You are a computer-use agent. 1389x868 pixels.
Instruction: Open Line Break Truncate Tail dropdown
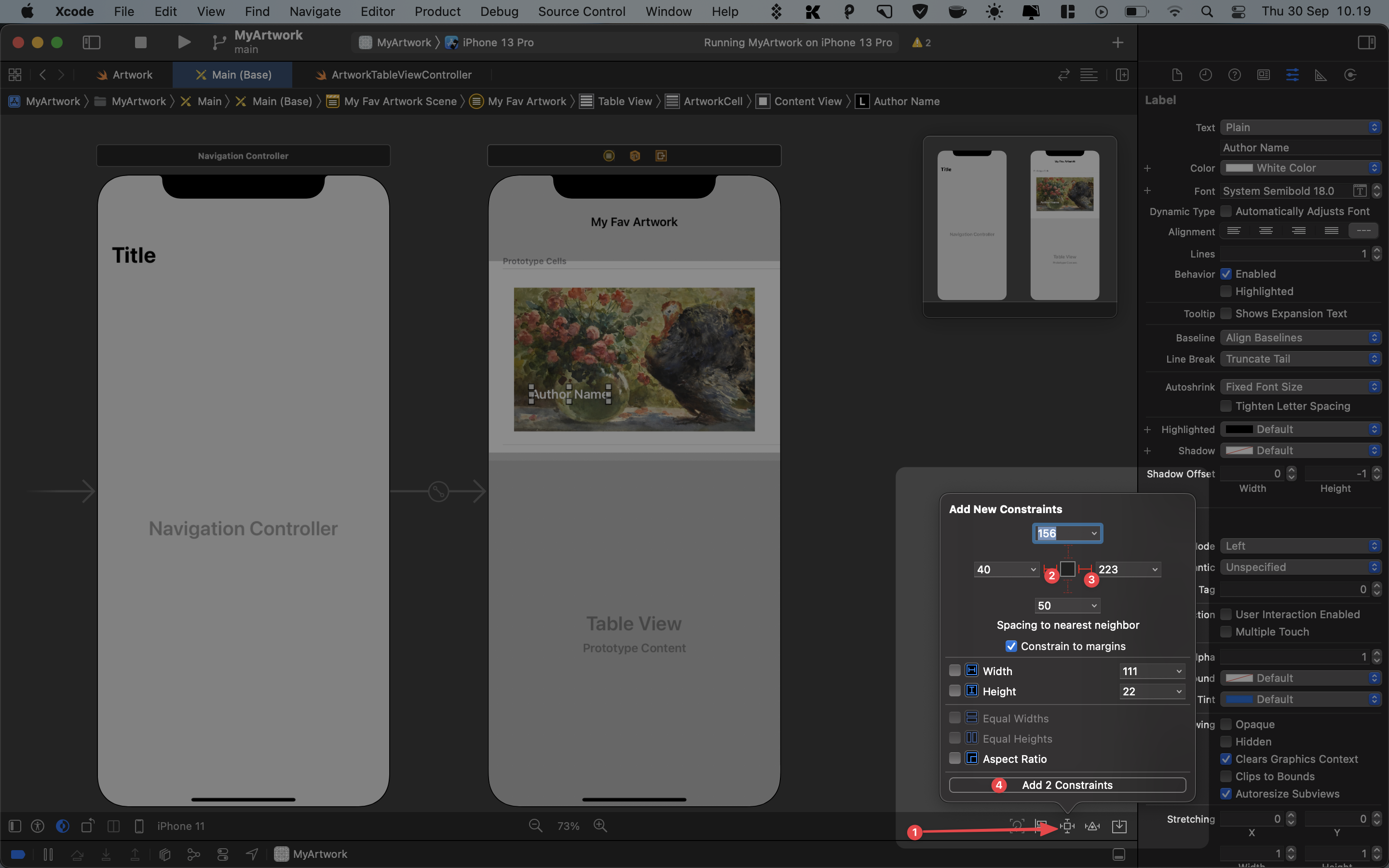1301,359
